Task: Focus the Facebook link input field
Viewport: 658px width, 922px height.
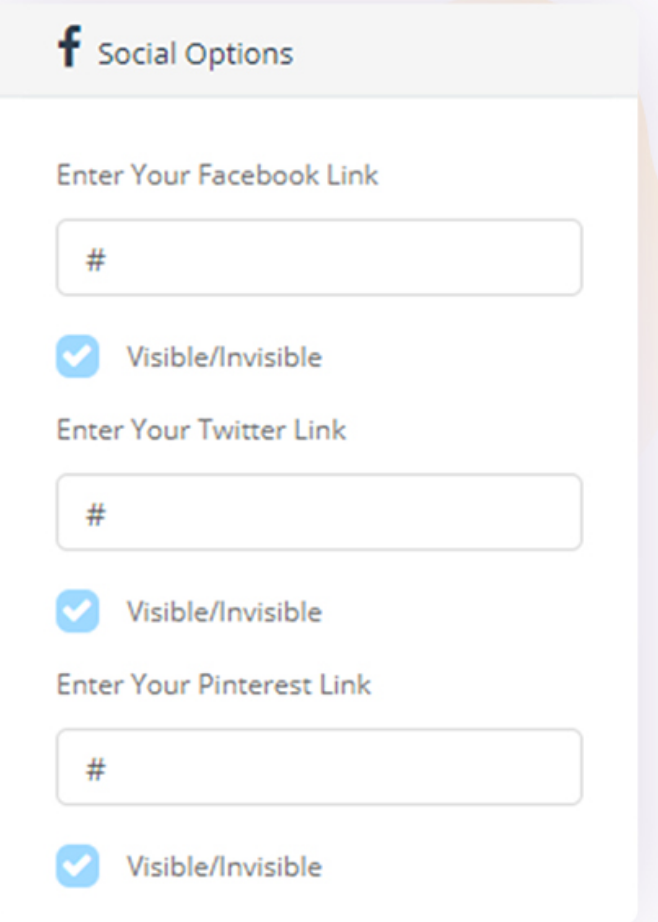Action: pos(319,258)
